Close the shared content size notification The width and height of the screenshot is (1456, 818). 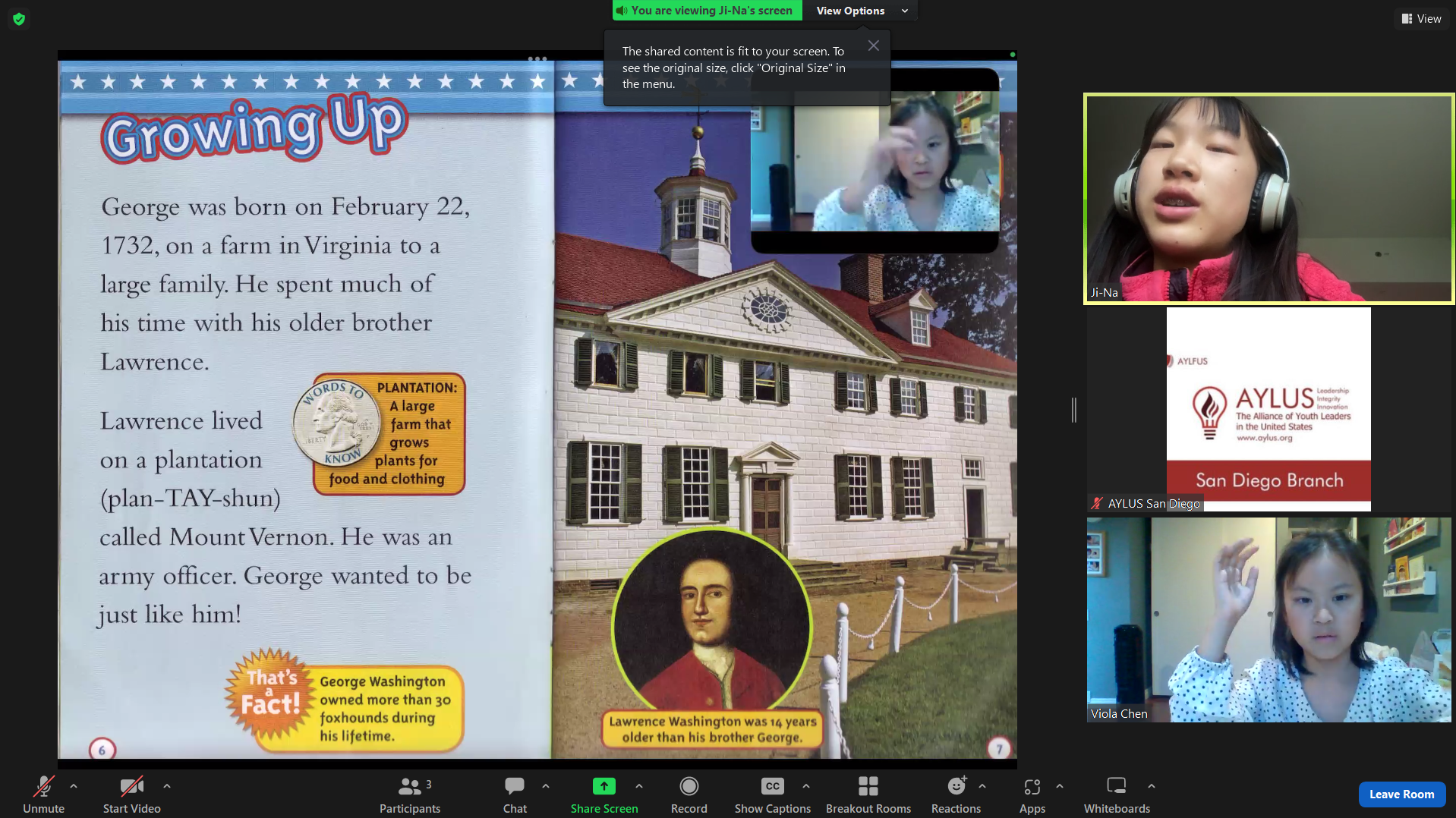[874, 46]
